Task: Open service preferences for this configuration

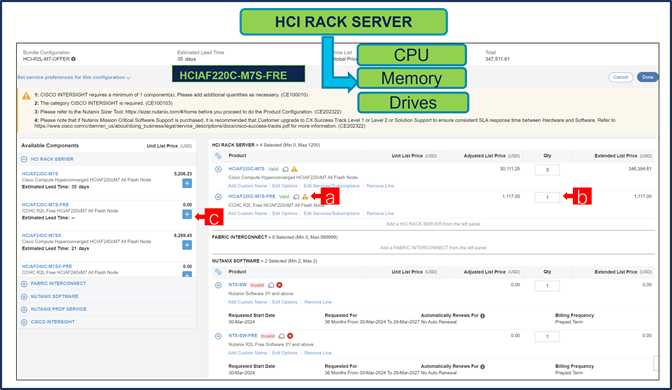Action: pos(74,78)
